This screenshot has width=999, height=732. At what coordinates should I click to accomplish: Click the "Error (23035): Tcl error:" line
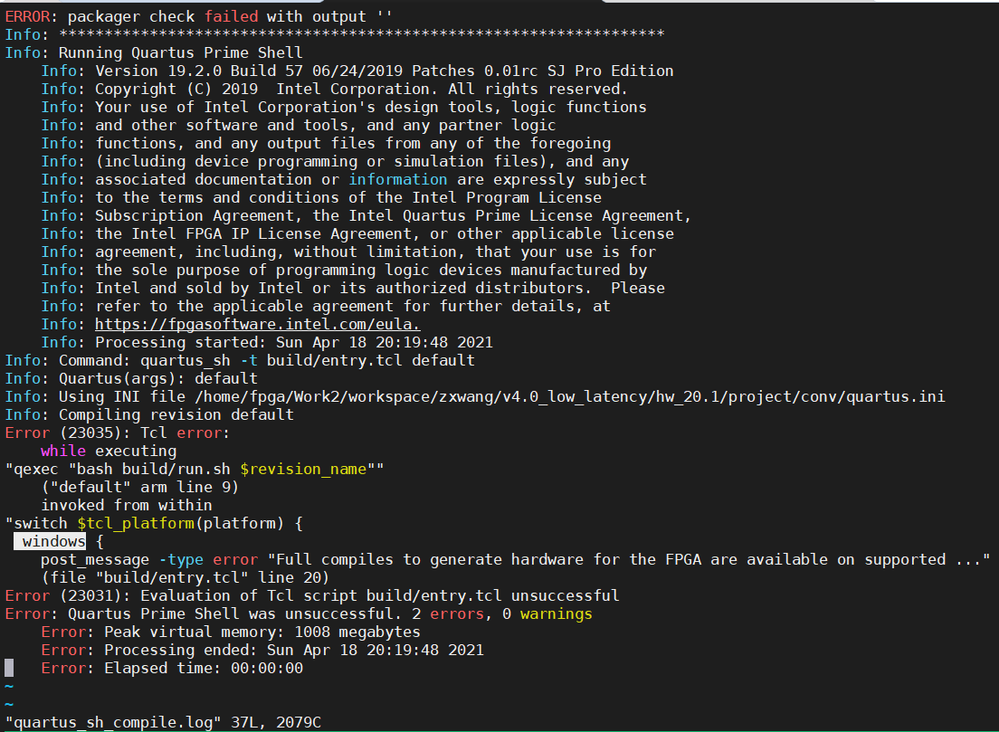[x=117, y=433]
